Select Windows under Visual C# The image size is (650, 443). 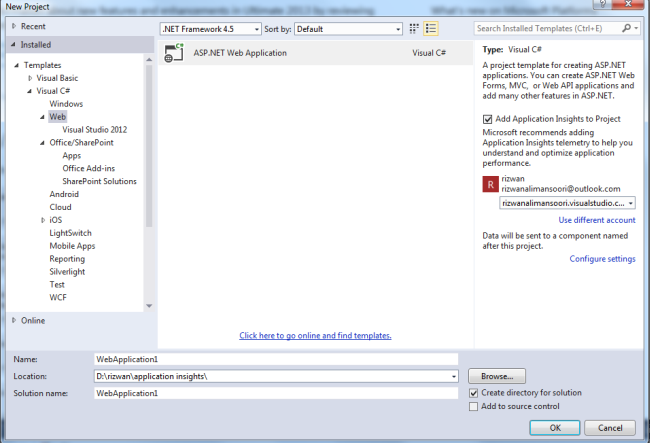[66, 104]
